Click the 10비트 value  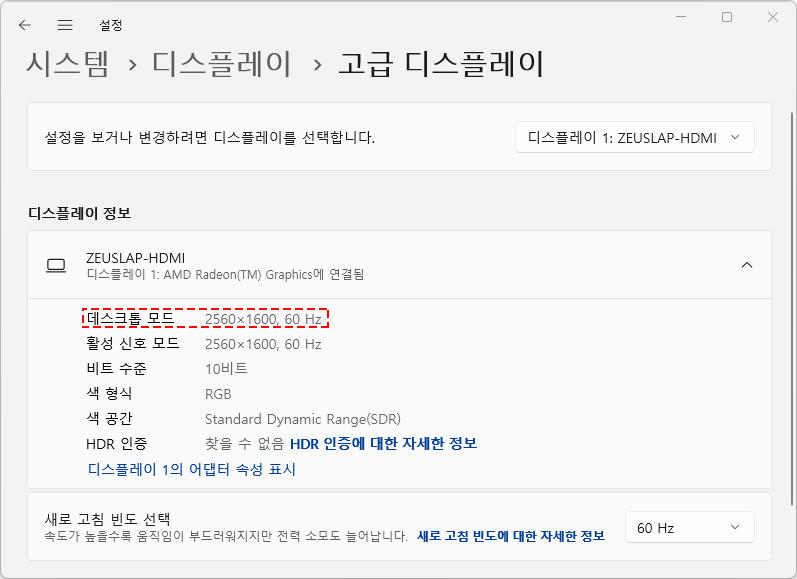pos(226,369)
